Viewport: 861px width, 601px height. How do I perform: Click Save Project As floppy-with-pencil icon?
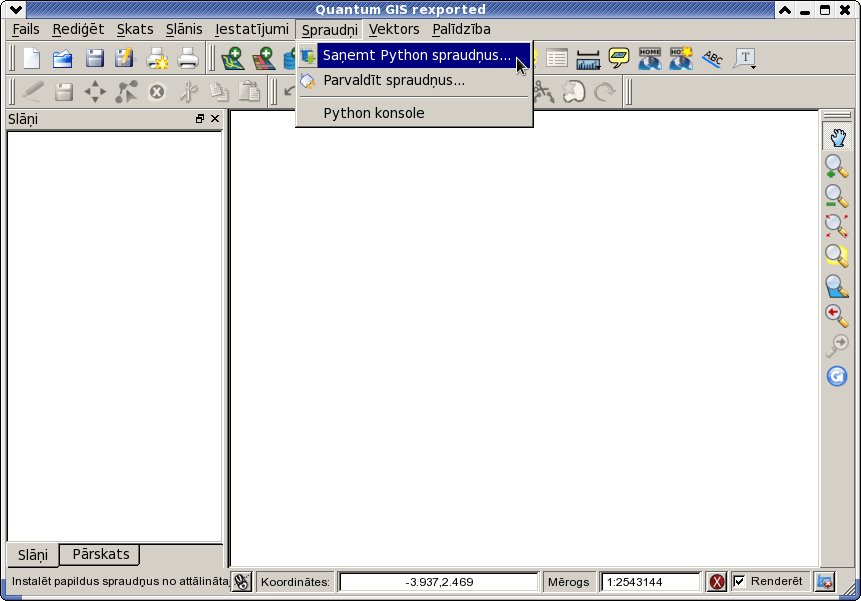[x=125, y=58]
